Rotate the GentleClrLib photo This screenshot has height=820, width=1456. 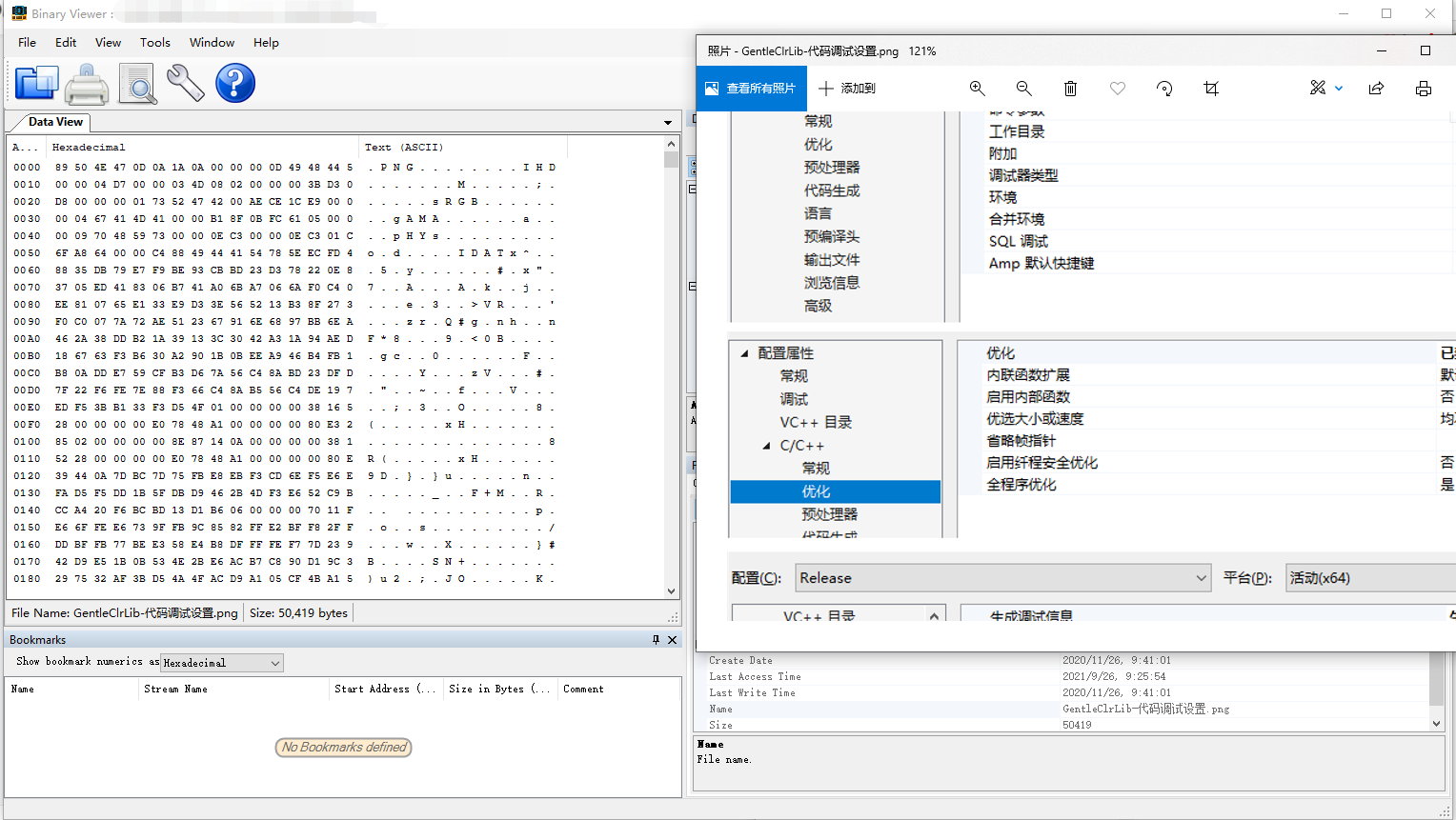click(1163, 88)
